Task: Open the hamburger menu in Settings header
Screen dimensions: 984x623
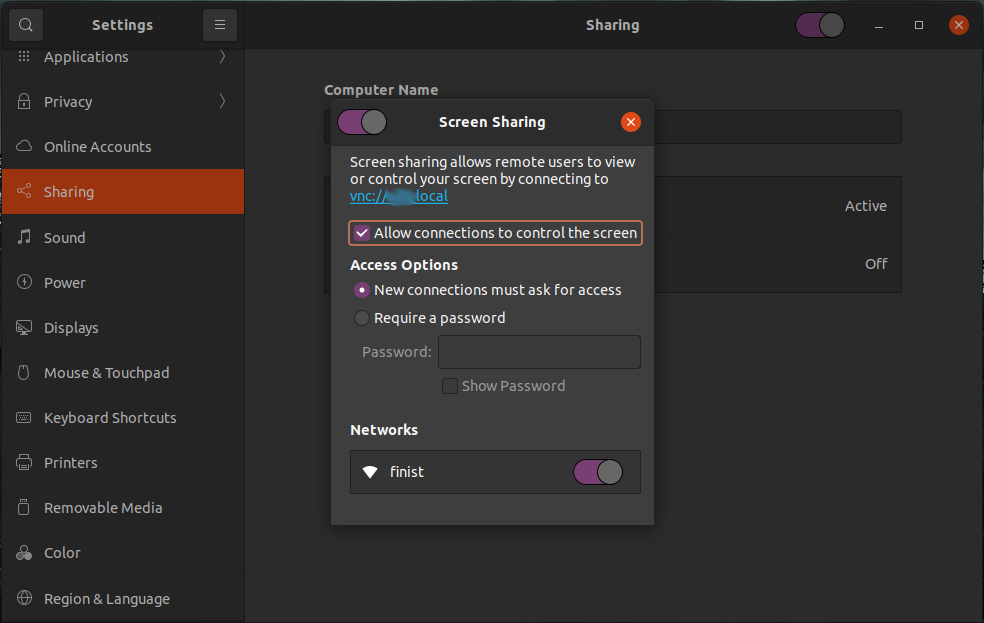Action: (x=220, y=25)
